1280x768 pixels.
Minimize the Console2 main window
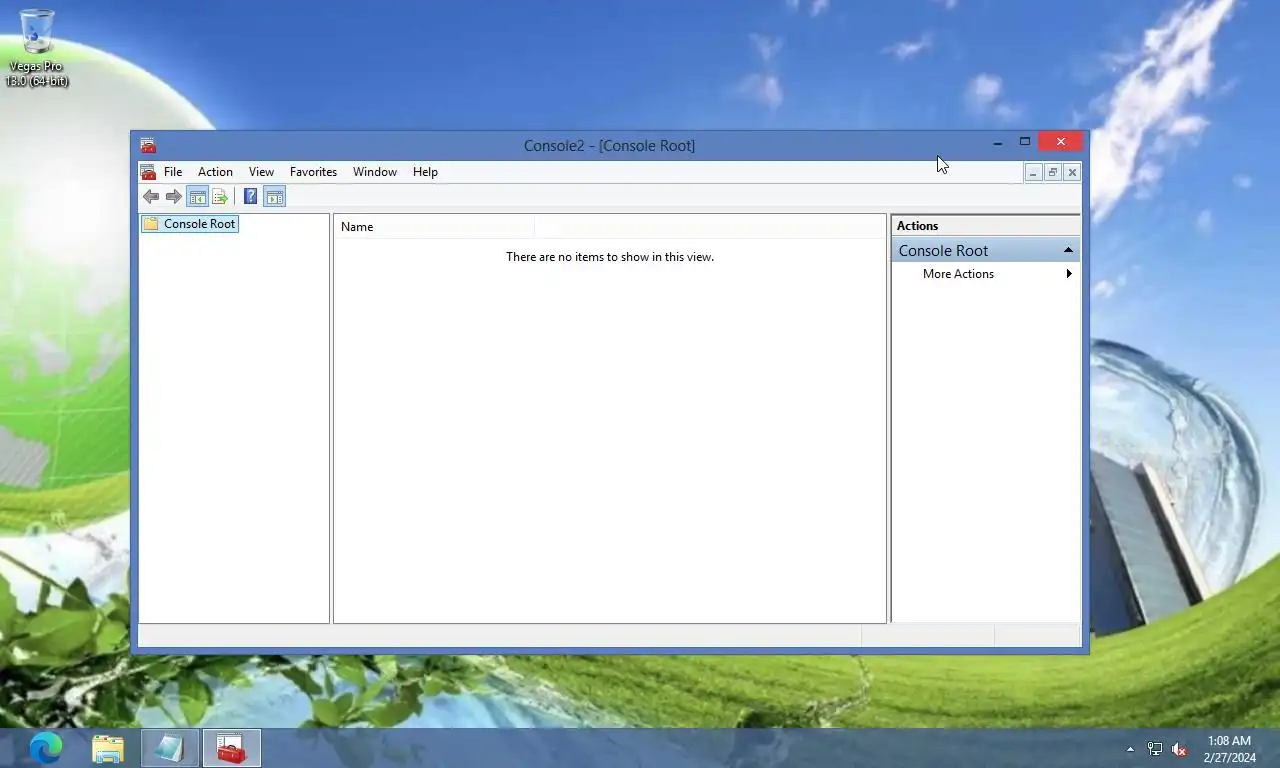pyautogui.click(x=997, y=142)
